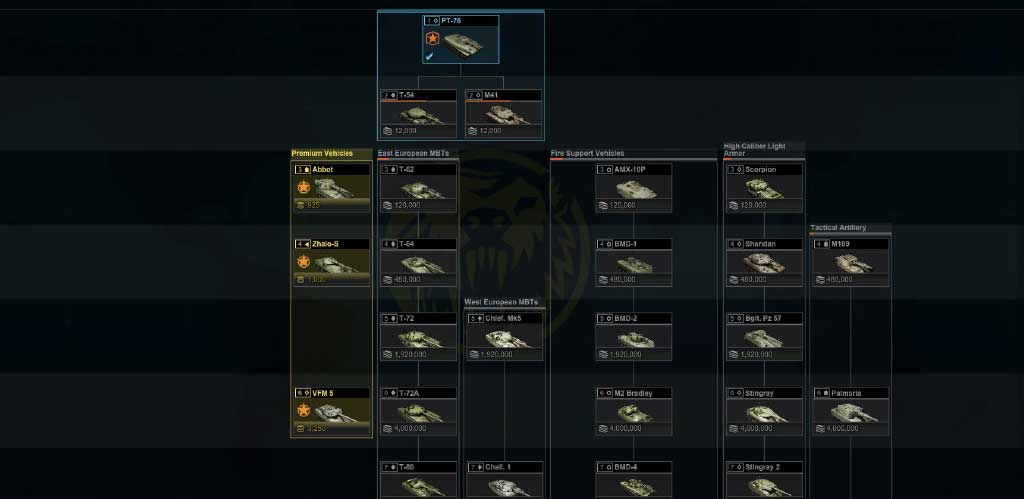This screenshot has width=1024, height=499.
Task: Open the M109 artillery vehicle
Action: (x=850, y=262)
